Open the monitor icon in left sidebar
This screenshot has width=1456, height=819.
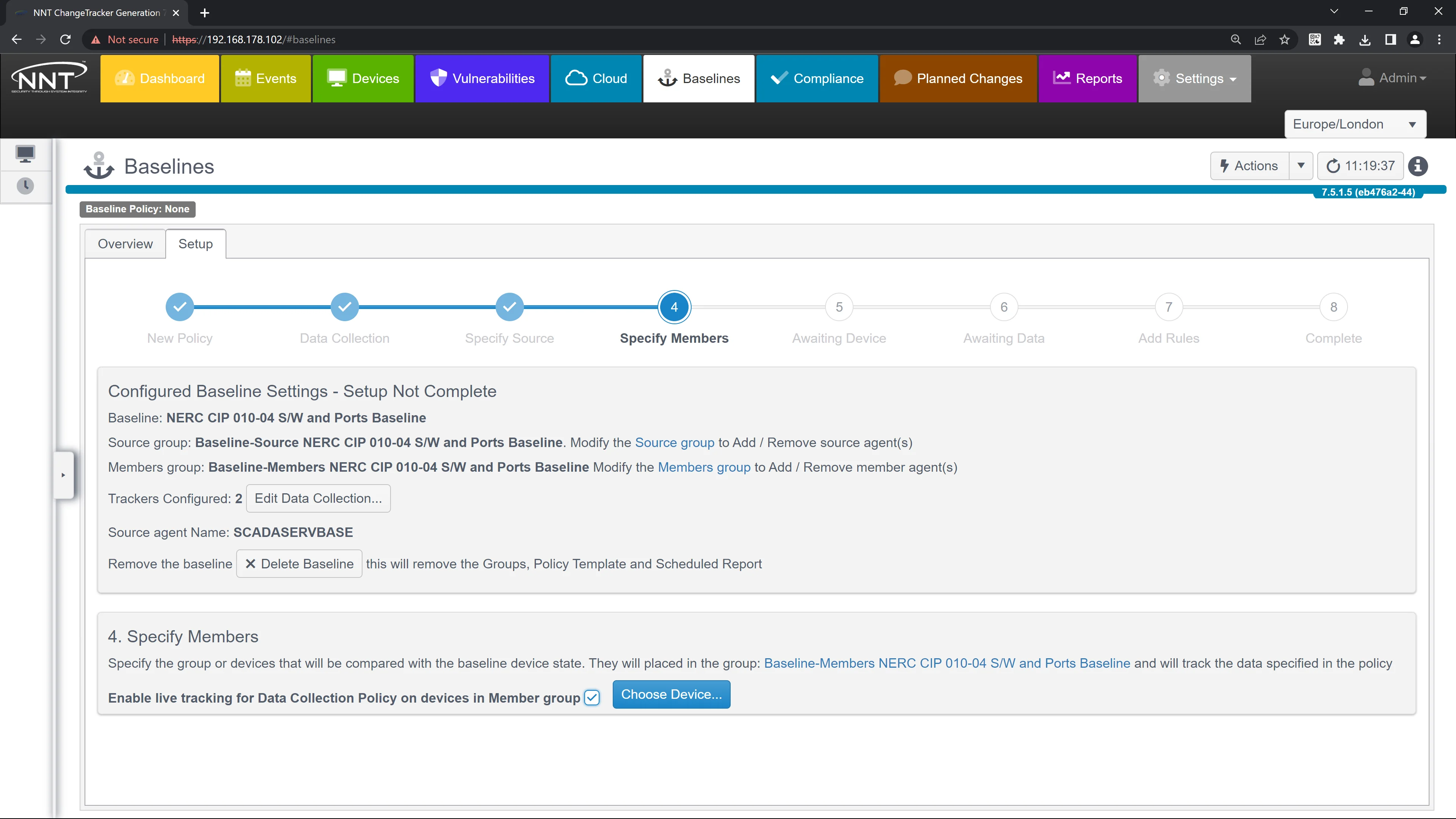tap(25, 154)
